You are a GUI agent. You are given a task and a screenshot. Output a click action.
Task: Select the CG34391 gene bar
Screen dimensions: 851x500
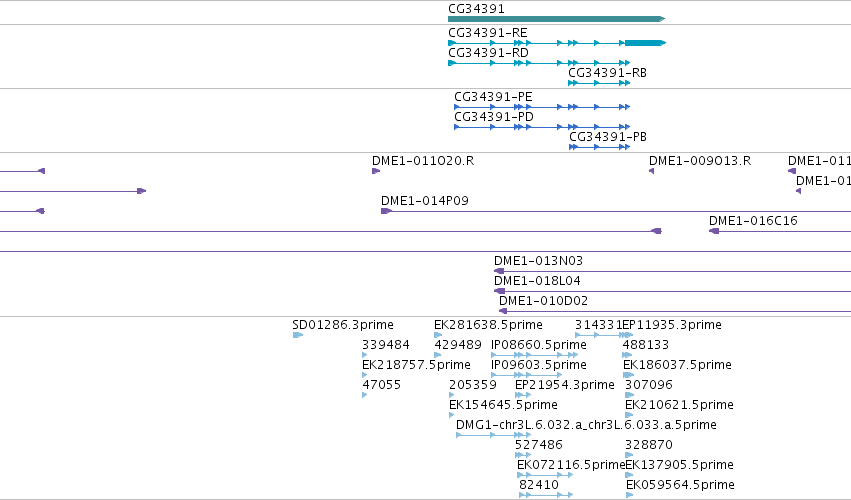click(x=556, y=19)
